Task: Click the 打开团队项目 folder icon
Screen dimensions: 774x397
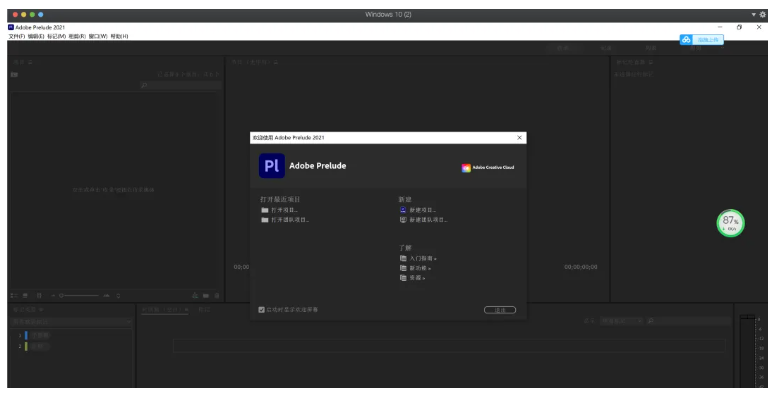Action: [x=265, y=220]
